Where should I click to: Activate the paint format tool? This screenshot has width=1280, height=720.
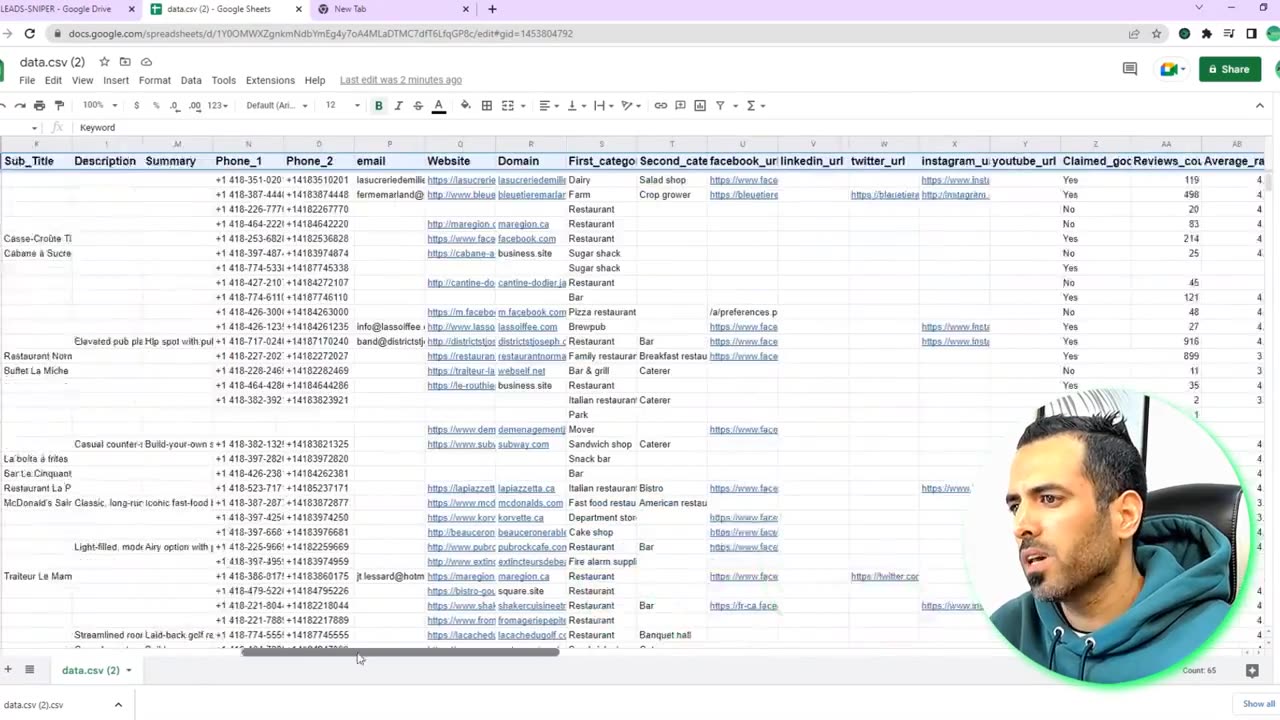[x=59, y=105]
